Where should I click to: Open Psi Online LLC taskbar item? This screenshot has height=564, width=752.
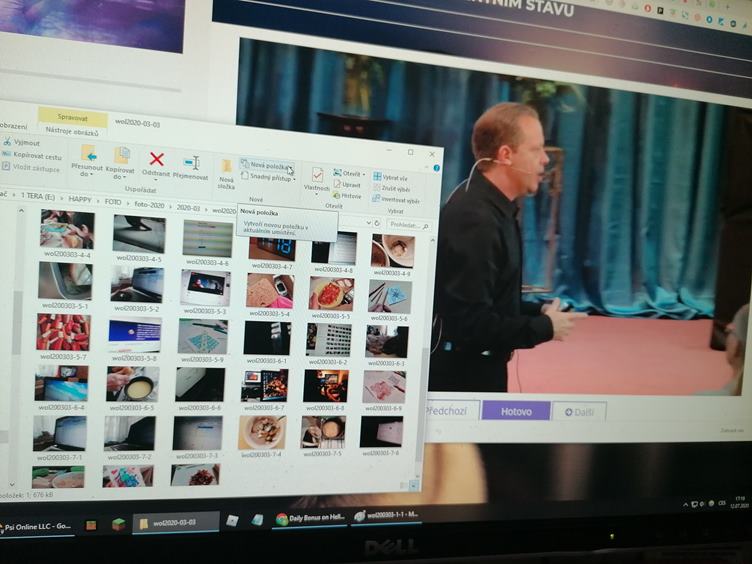tap(36, 526)
